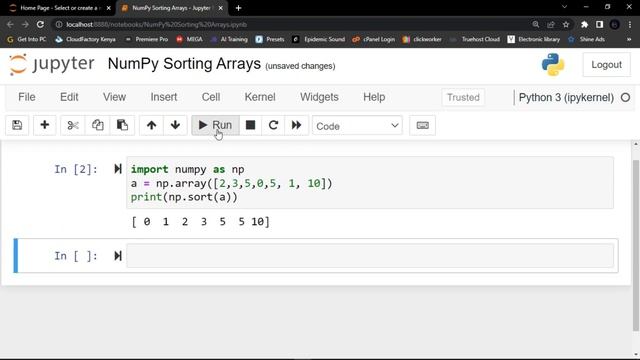Open the browser three-dot menu
The width and height of the screenshot is (640, 360).
[630, 24]
